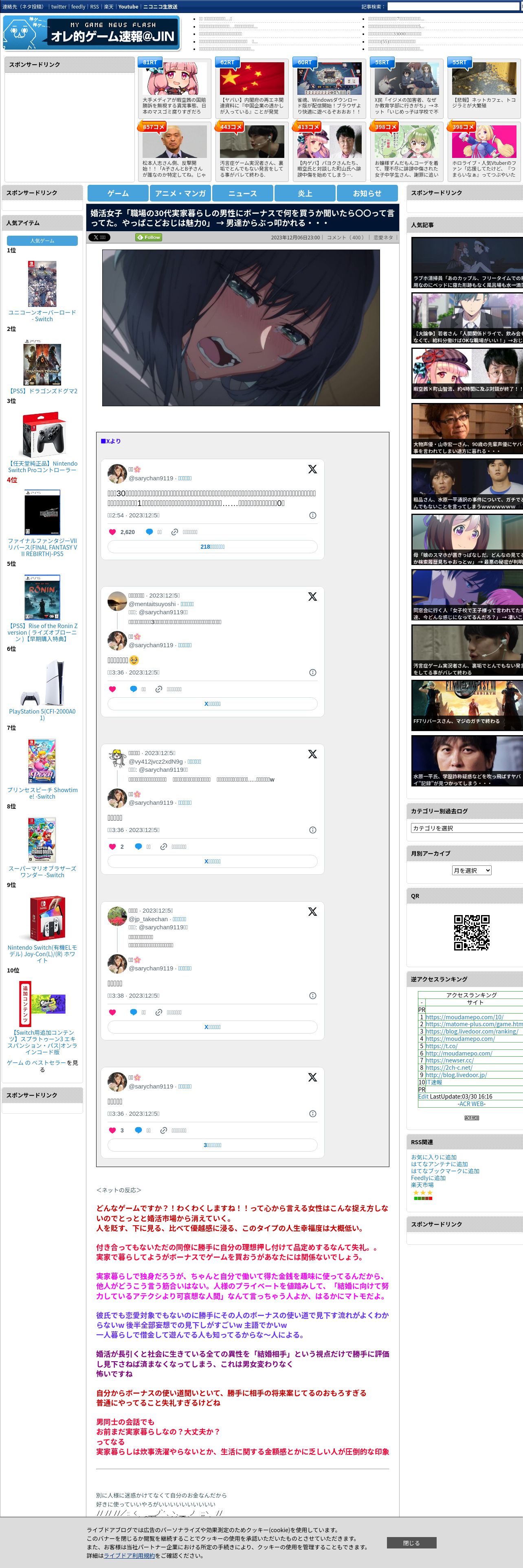
Task: Click the 218 replies button on first tweet
Action: [x=213, y=547]
